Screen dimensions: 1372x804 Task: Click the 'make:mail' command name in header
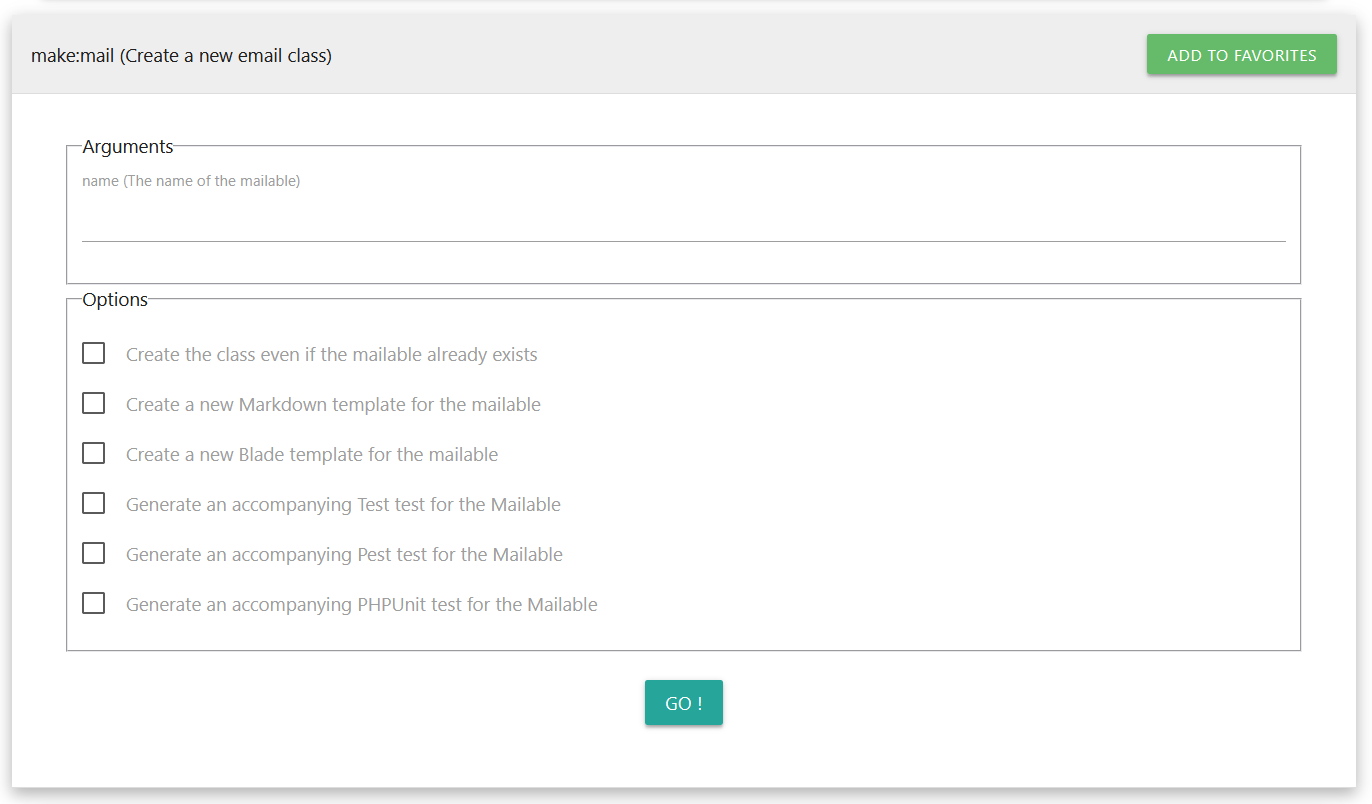click(72, 56)
